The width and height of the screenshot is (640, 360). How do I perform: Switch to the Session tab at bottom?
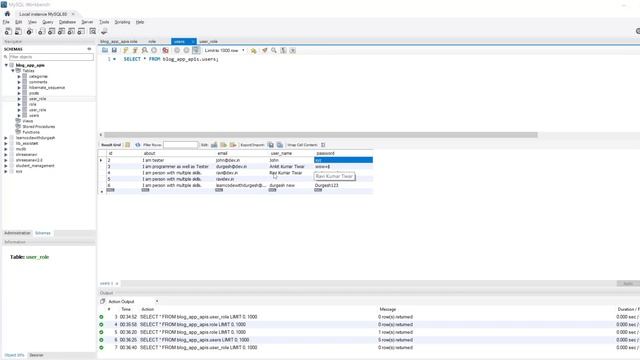click(x=36, y=355)
